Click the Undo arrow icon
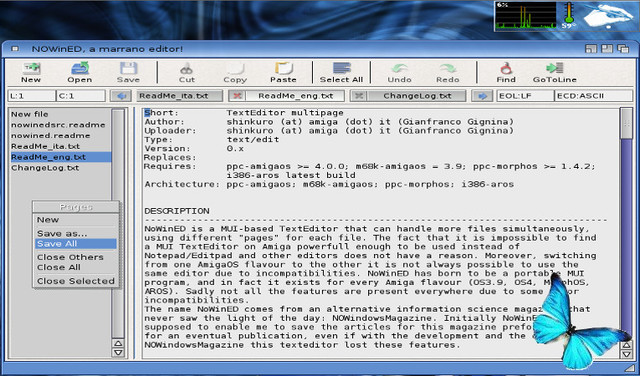This screenshot has height=376, width=640. pos(400,72)
